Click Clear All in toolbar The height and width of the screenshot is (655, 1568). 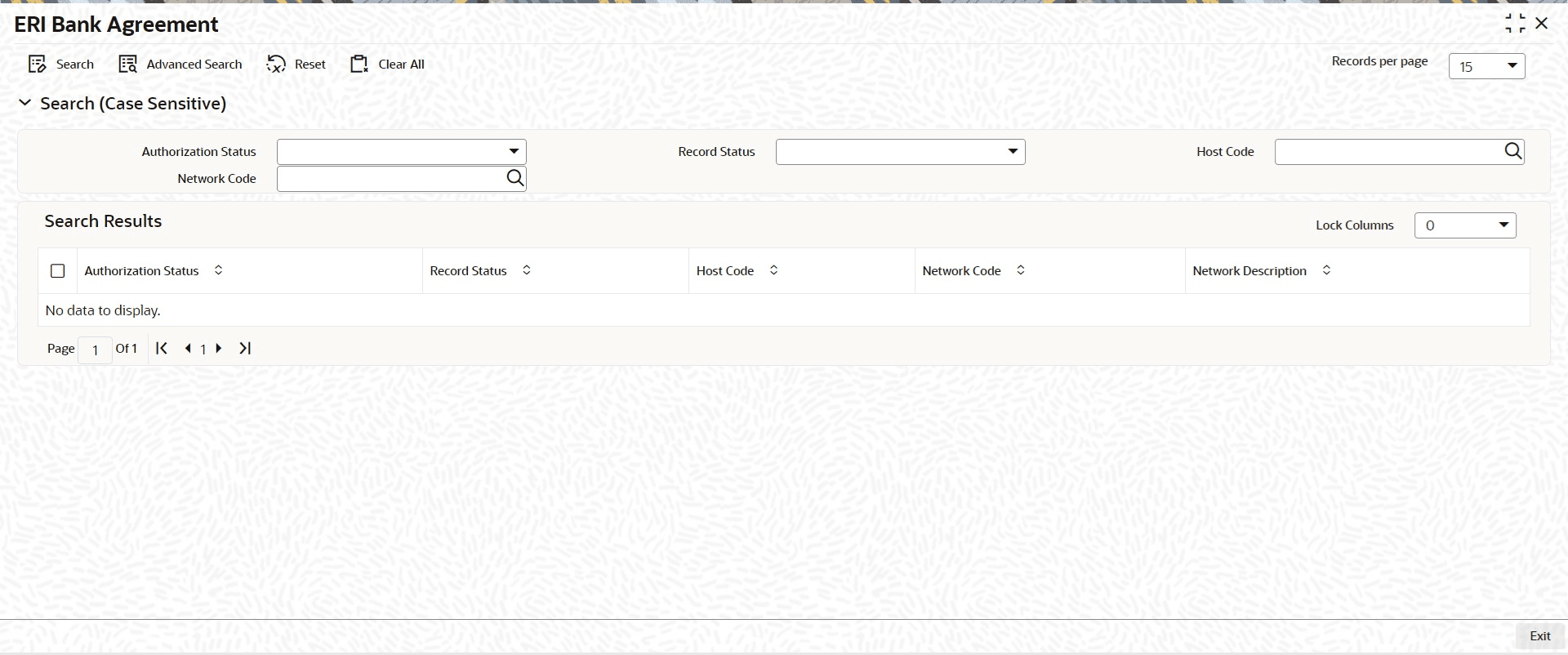click(387, 65)
